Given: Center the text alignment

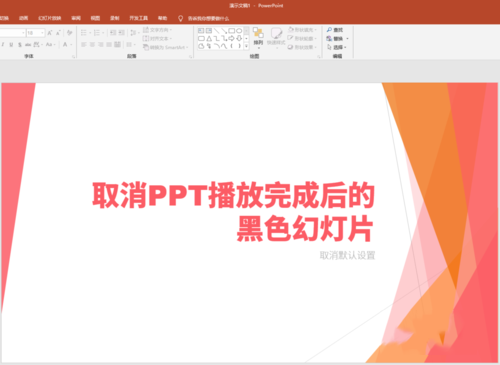Looking at the screenshot, I should click(92, 44).
